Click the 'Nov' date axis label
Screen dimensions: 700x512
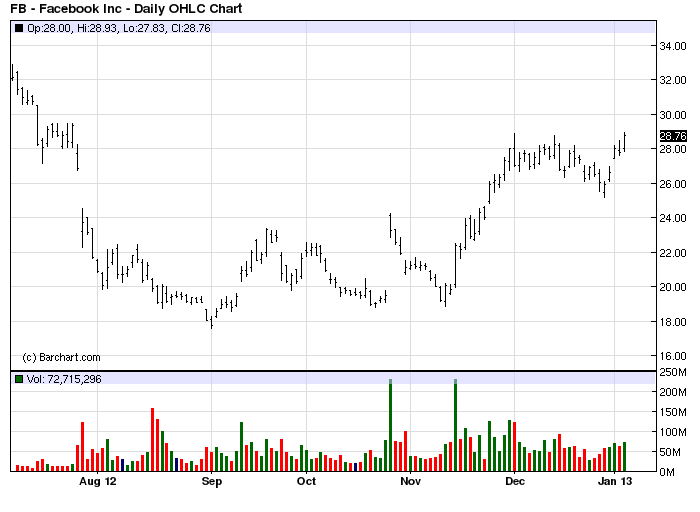point(410,482)
